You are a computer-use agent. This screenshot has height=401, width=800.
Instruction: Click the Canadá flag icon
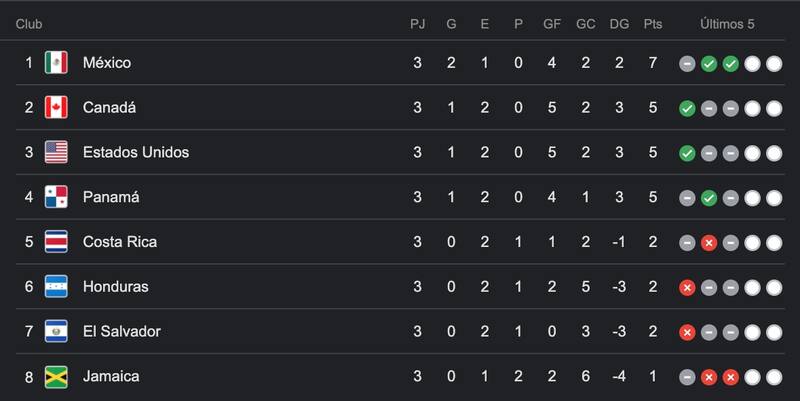coord(56,108)
